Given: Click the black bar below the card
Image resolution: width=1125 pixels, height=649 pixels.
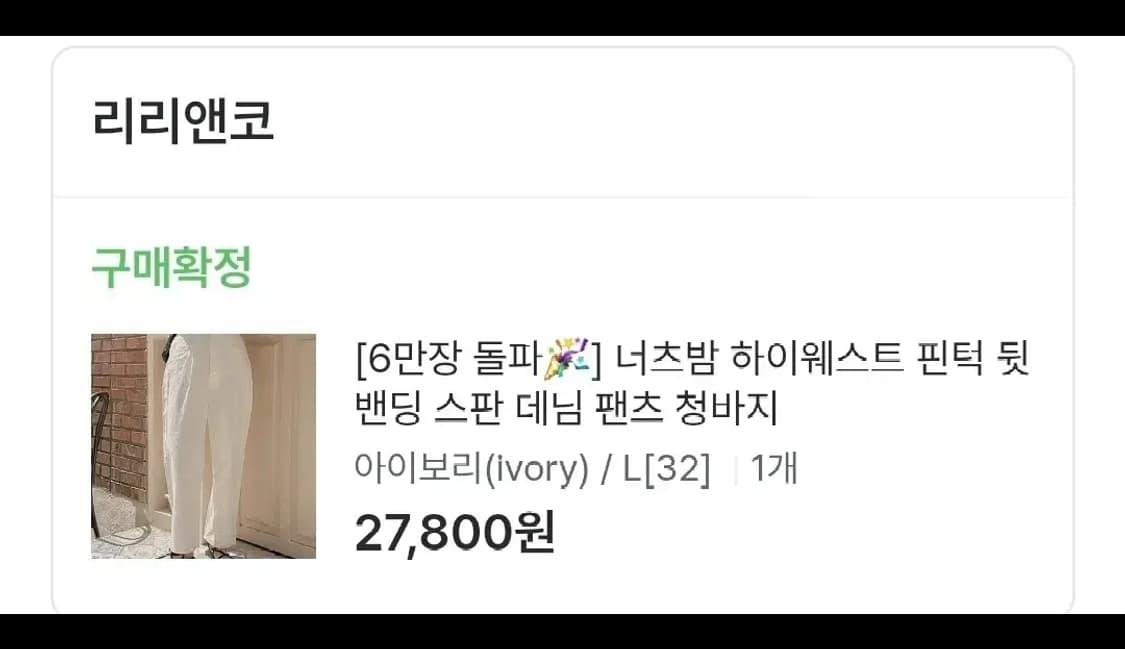Looking at the screenshot, I should 562,631.
